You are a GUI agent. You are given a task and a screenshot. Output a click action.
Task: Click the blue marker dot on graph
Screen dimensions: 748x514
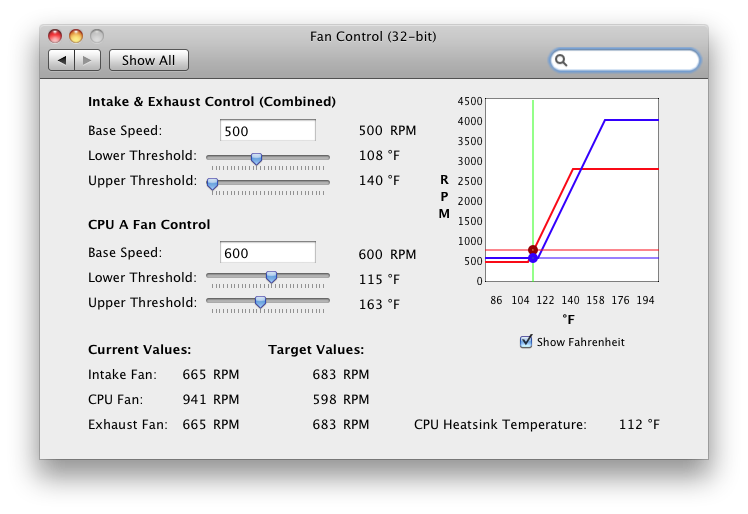coord(533,258)
